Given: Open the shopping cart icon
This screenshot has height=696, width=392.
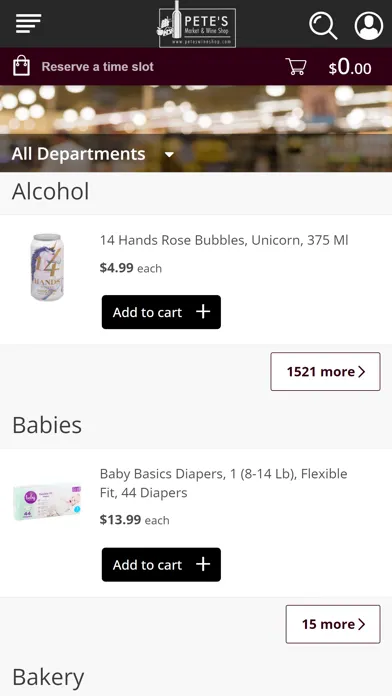Looking at the screenshot, I should [296, 67].
